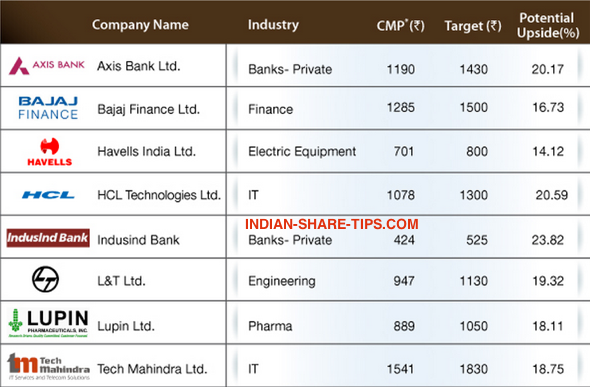
Task: Click the Bajaj Finance logo
Action: (48, 108)
